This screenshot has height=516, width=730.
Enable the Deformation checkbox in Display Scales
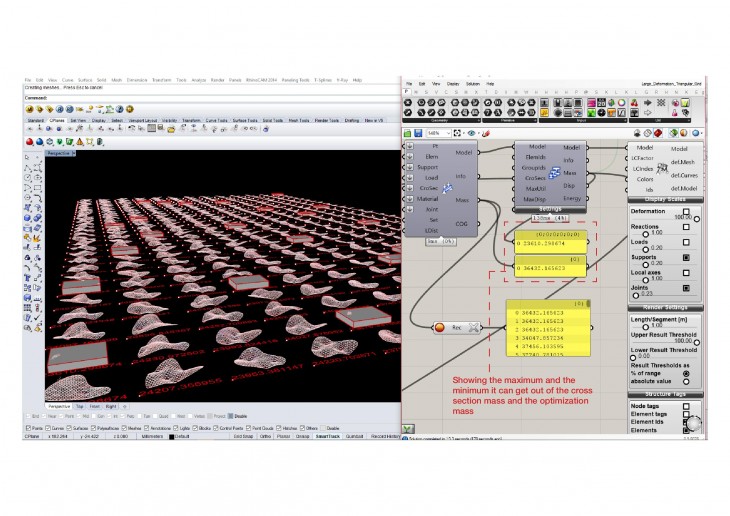(x=685, y=211)
